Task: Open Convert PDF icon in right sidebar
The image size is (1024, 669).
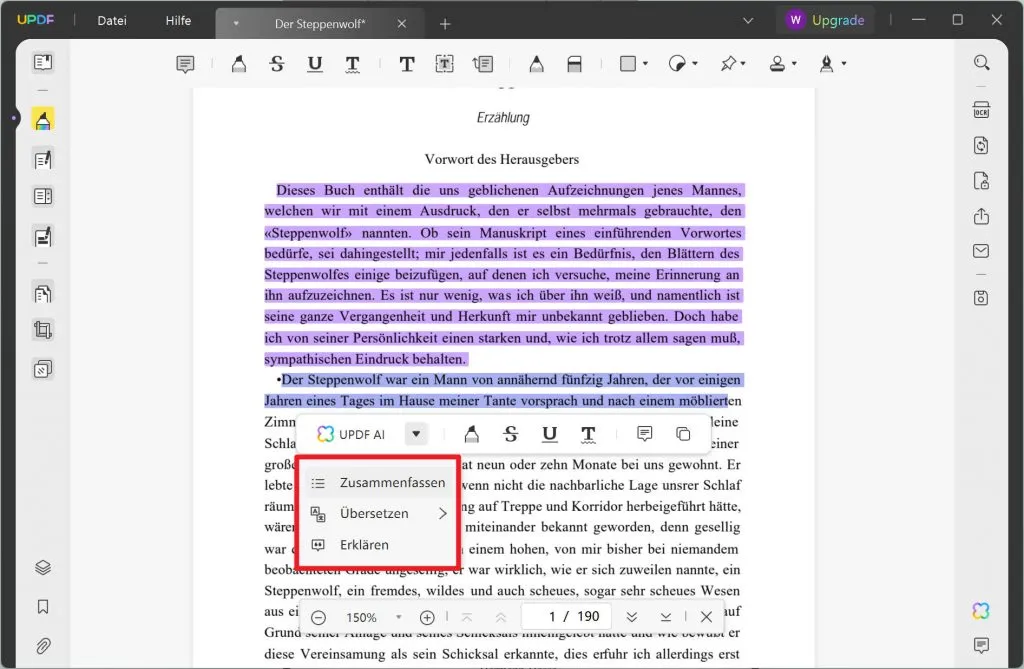Action: tap(982, 145)
